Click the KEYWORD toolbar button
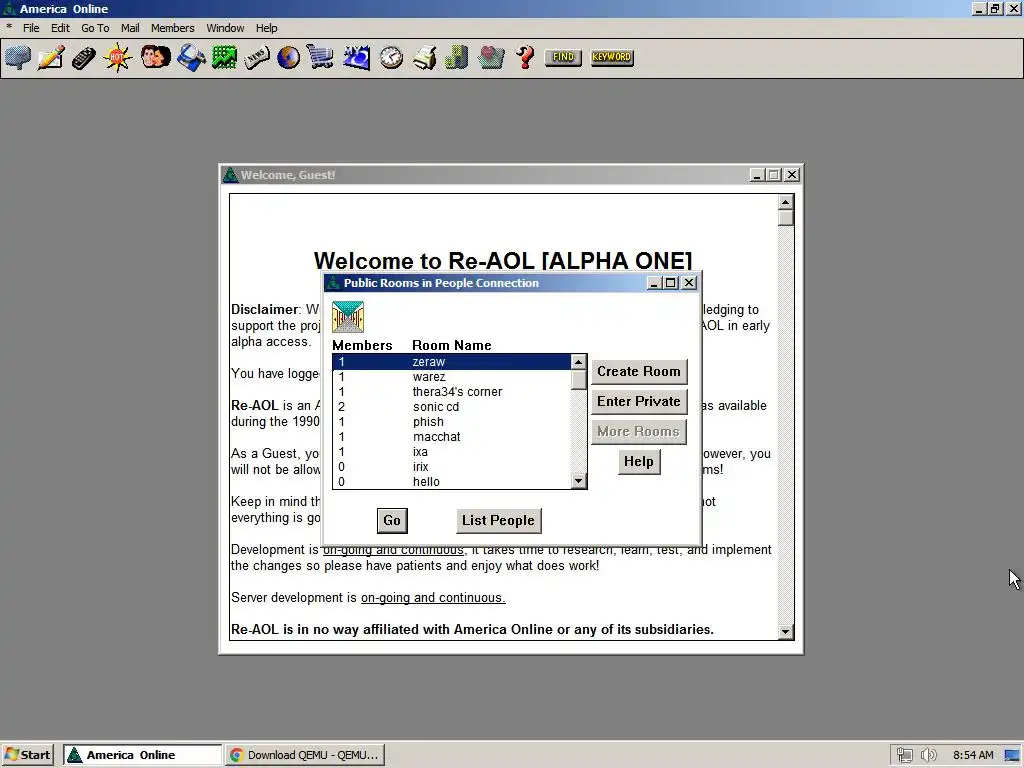 [612, 57]
